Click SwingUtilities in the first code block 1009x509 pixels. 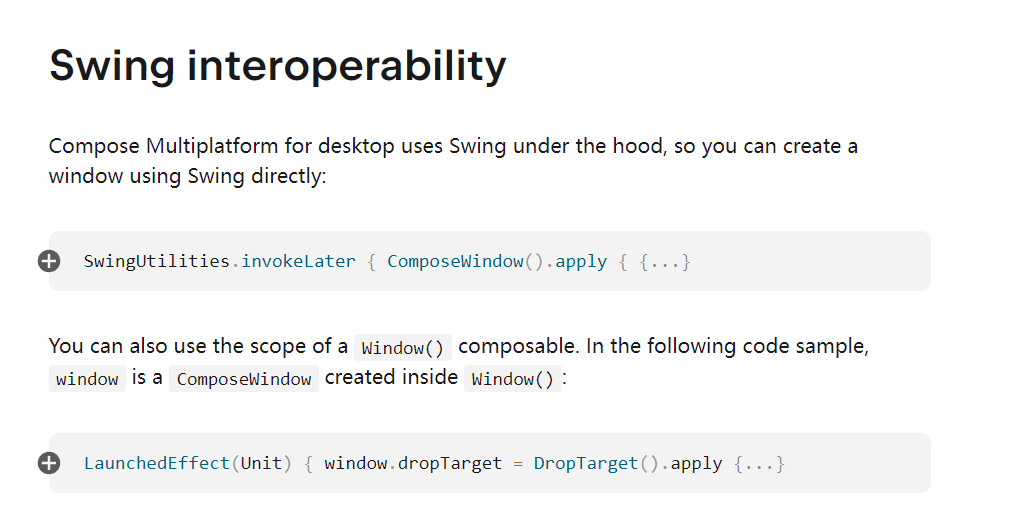tap(156, 261)
